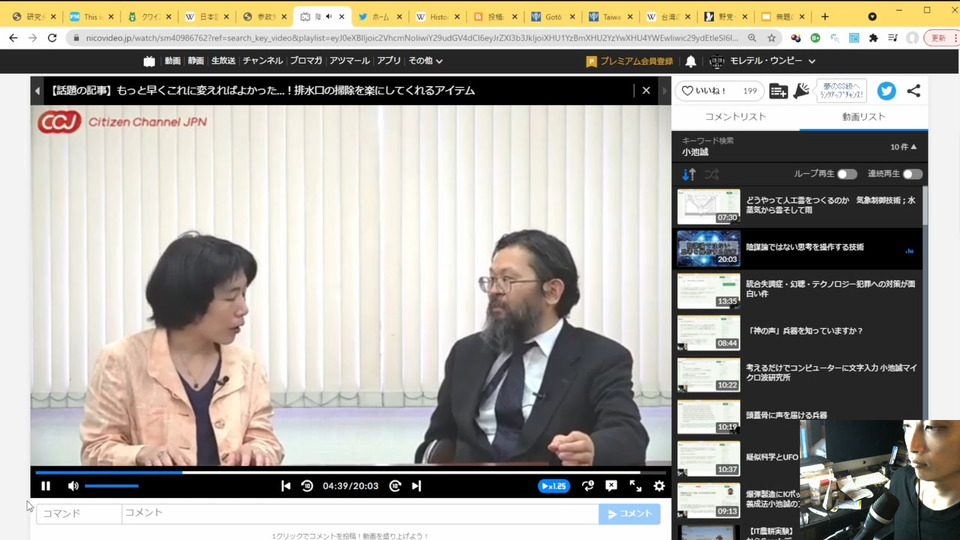The height and width of the screenshot is (540, 960).
Task: Reverse the playlist sort order icon
Action: tap(689, 174)
